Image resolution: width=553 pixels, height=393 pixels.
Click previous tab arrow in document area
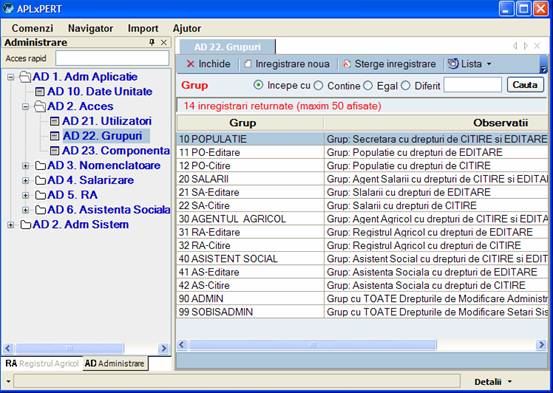pyautogui.click(x=515, y=46)
